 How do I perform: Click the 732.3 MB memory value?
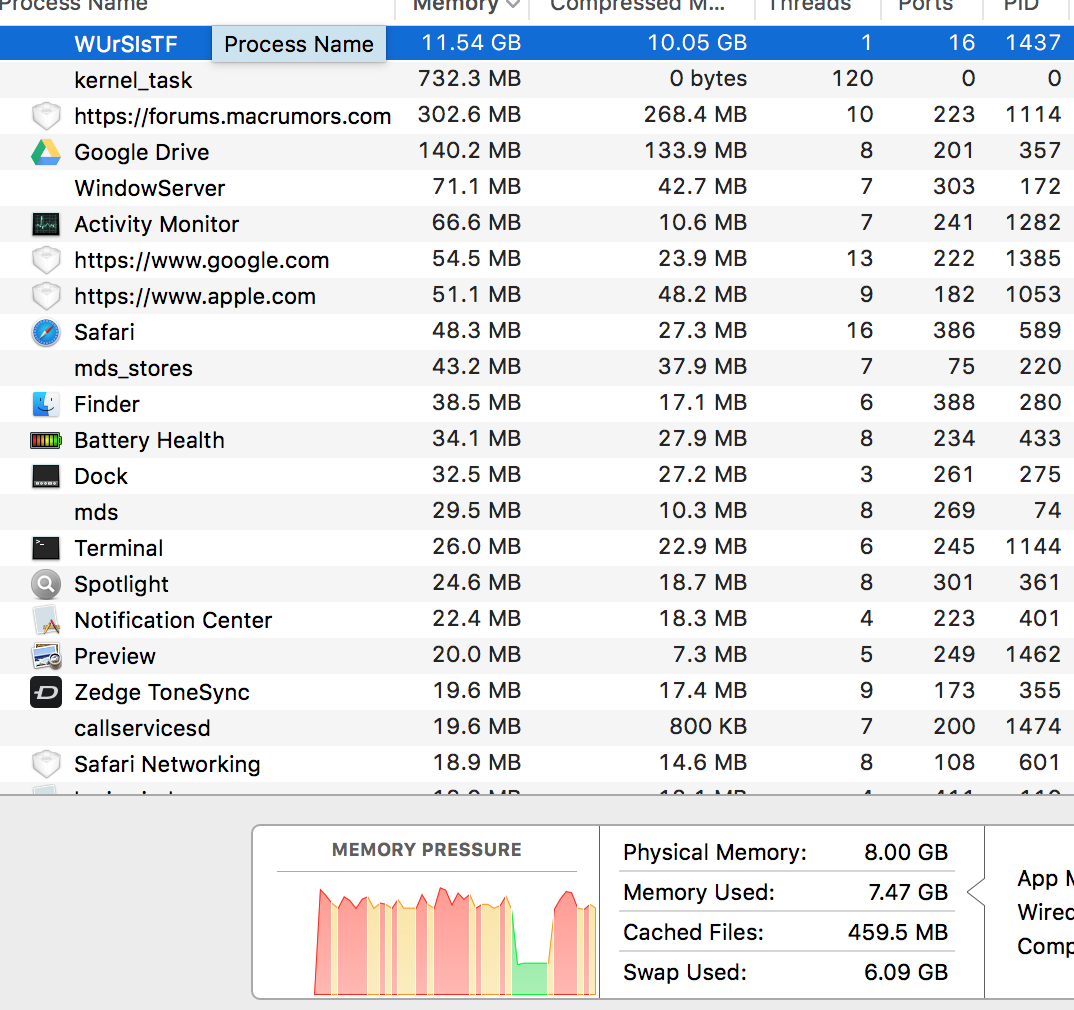(470, 79)
